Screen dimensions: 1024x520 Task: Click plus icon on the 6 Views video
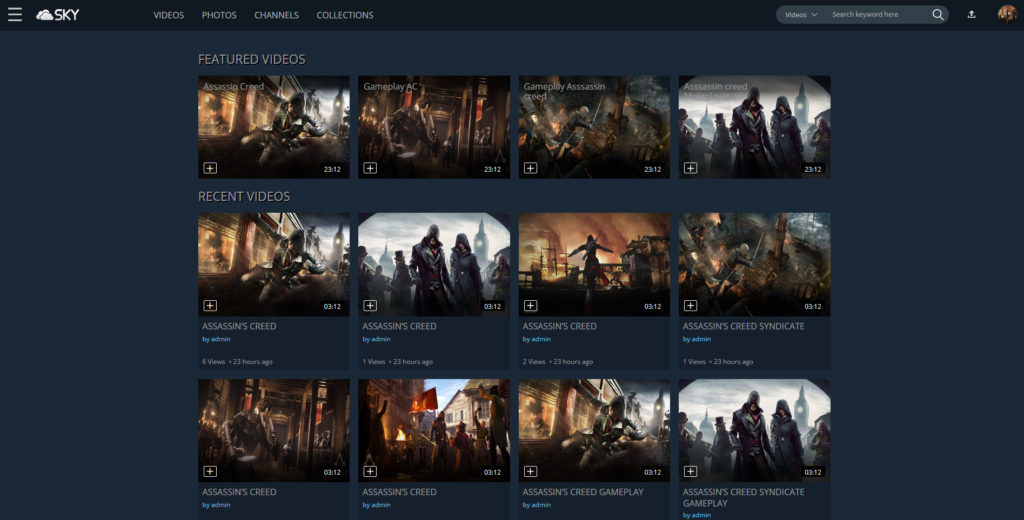(x=210, y=306)
